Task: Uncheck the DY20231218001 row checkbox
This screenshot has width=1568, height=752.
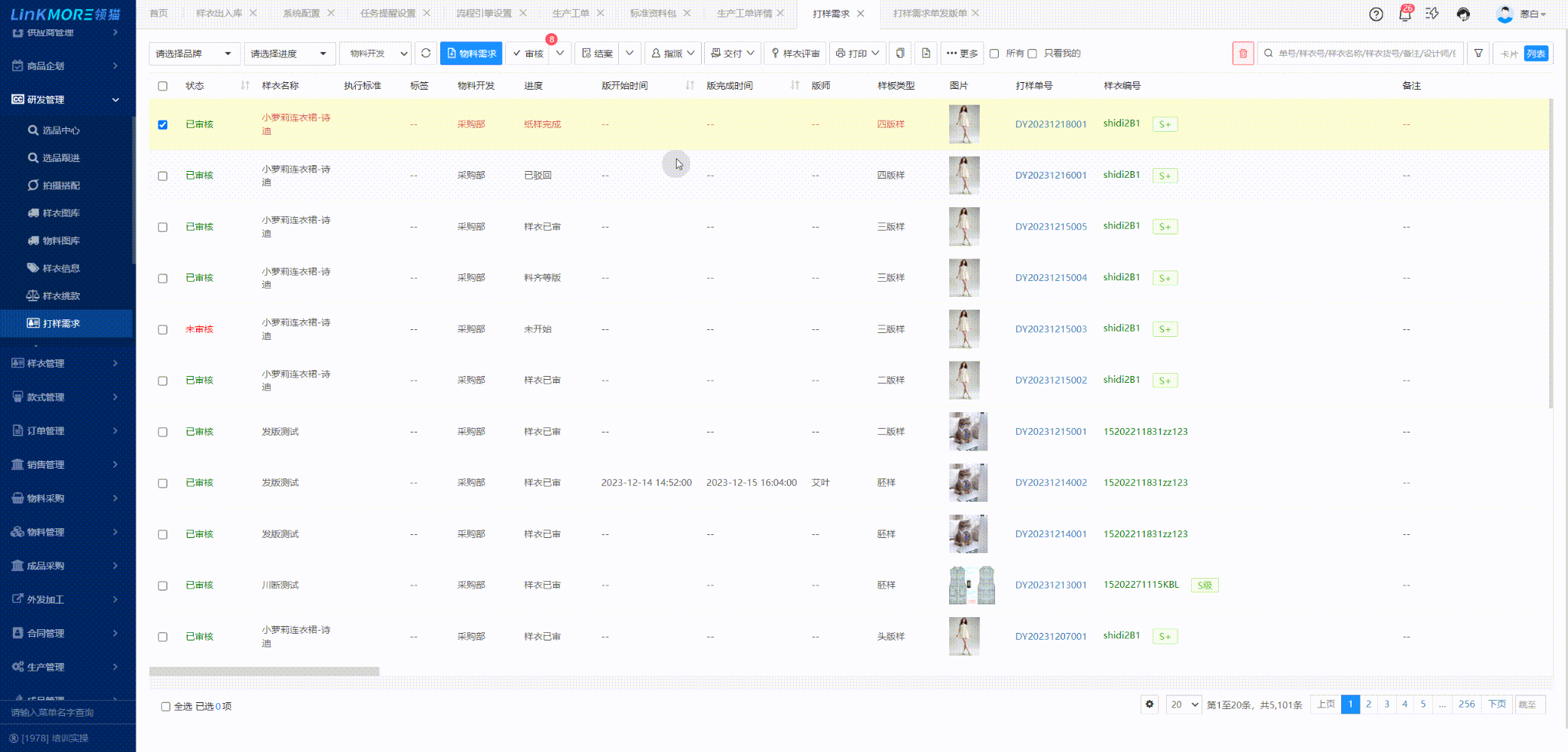Action: click(163, 124)
